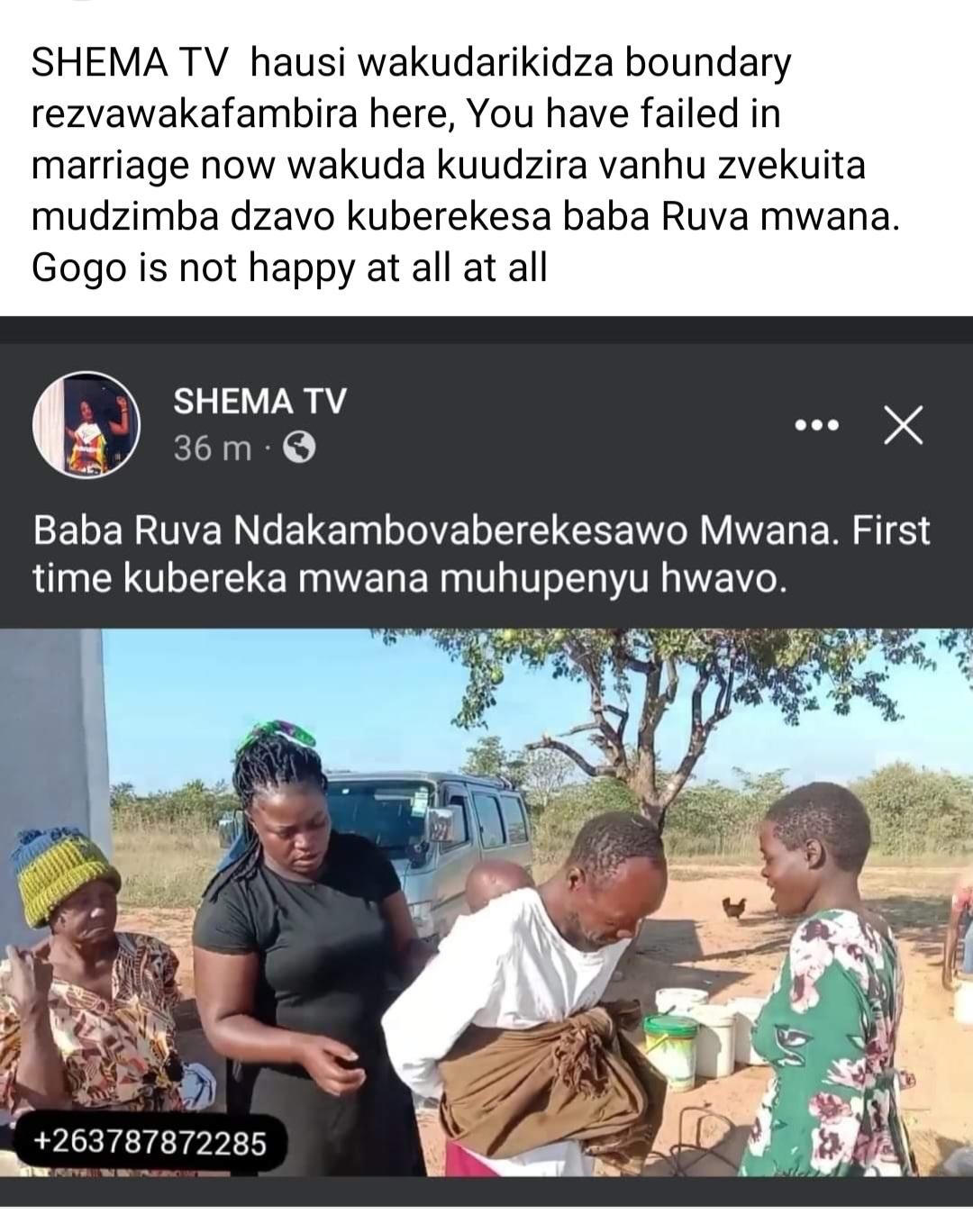Tap the 36 m timestamp
The image size is (973, 1232).
point(213,448)
